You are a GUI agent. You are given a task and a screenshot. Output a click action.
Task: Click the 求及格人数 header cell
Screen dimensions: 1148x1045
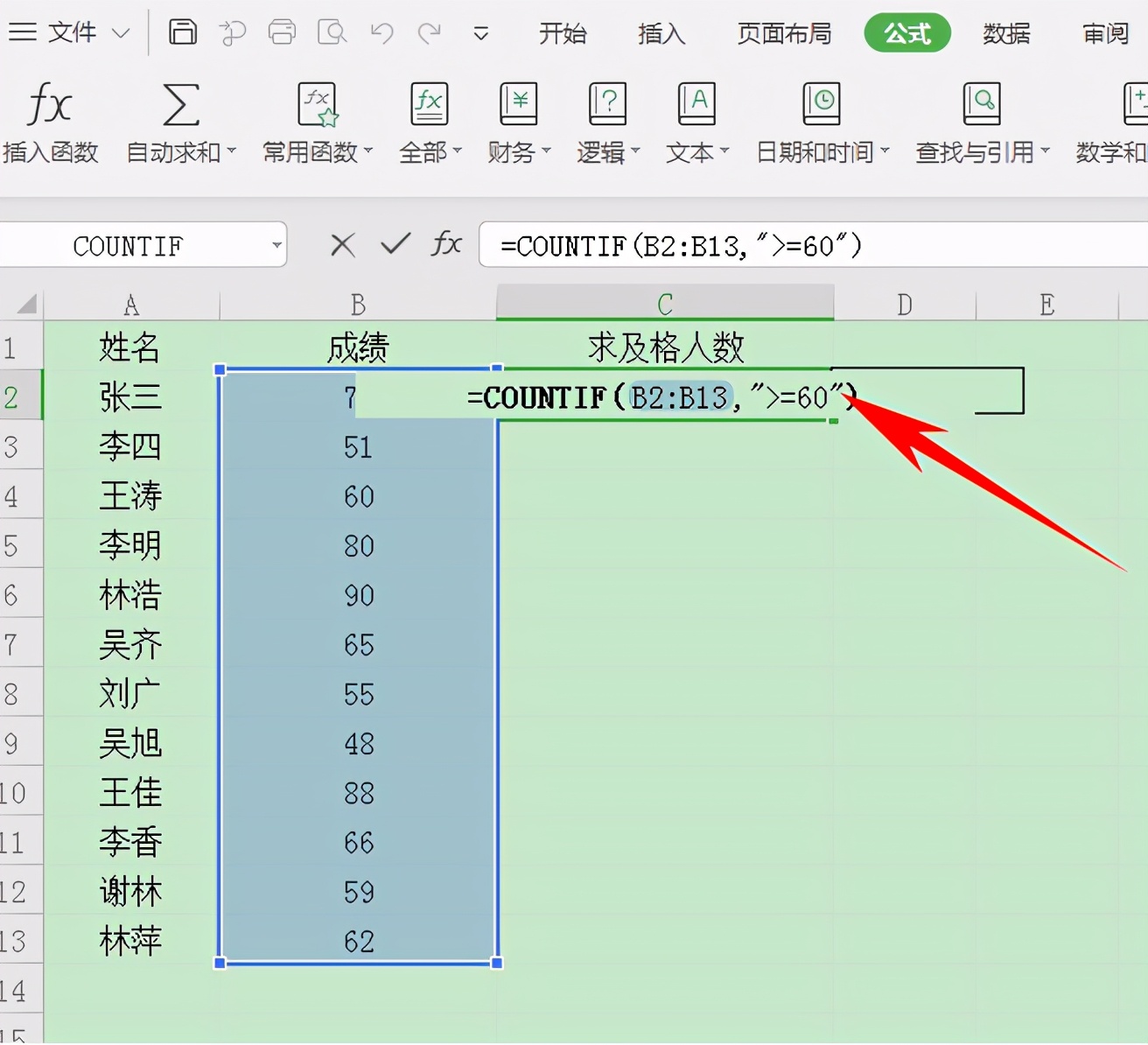[x=665, y=347]
